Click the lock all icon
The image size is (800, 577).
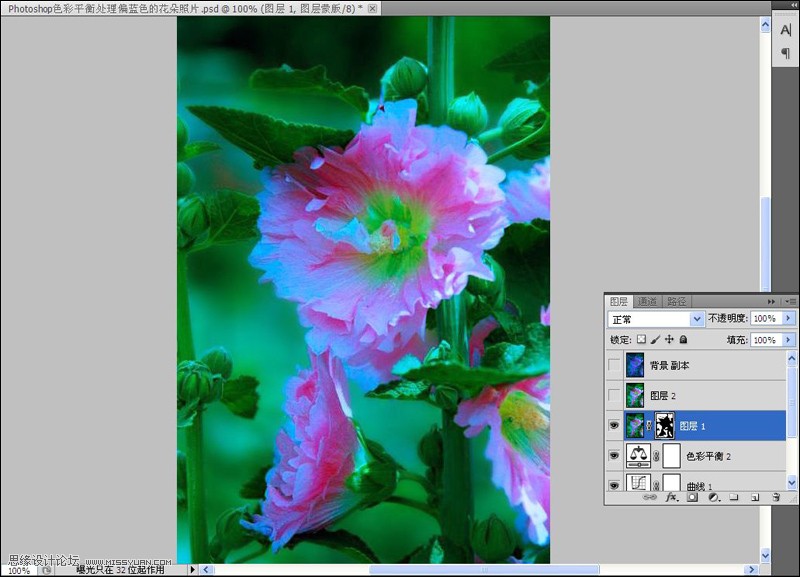click(x=681, y=339)
